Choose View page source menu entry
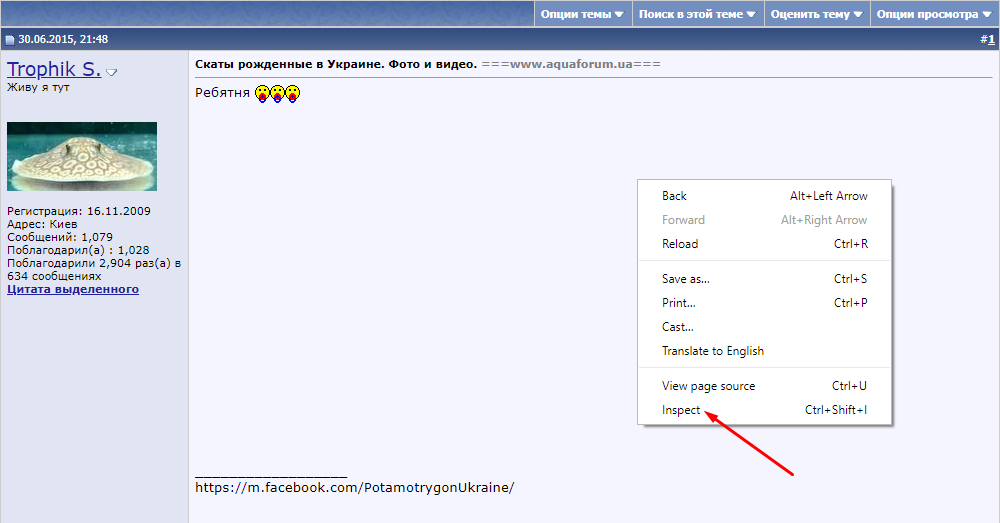1000x523 pixels. (708, 386)
